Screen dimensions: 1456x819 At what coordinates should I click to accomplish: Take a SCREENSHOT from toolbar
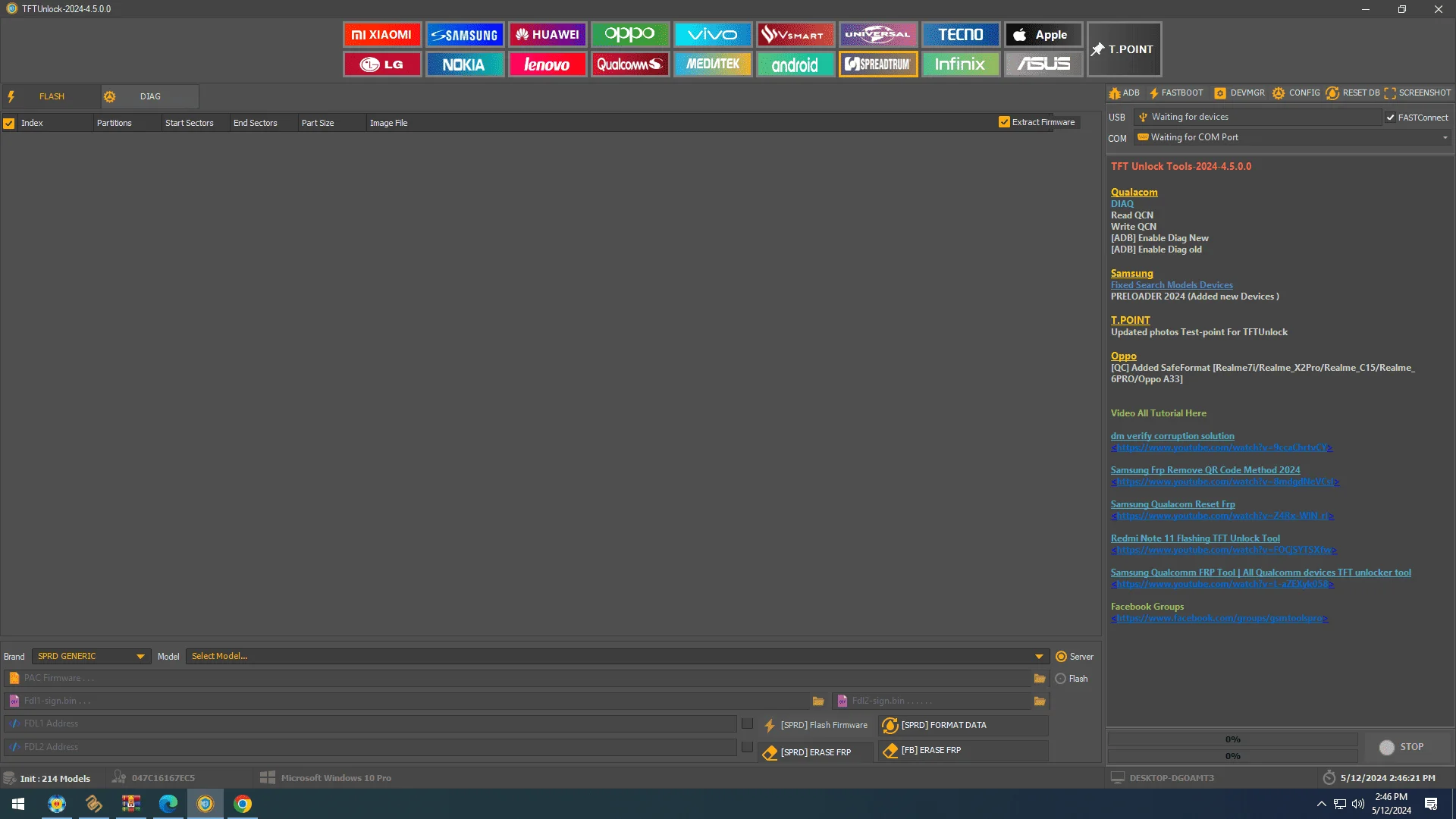(1417, 93)
